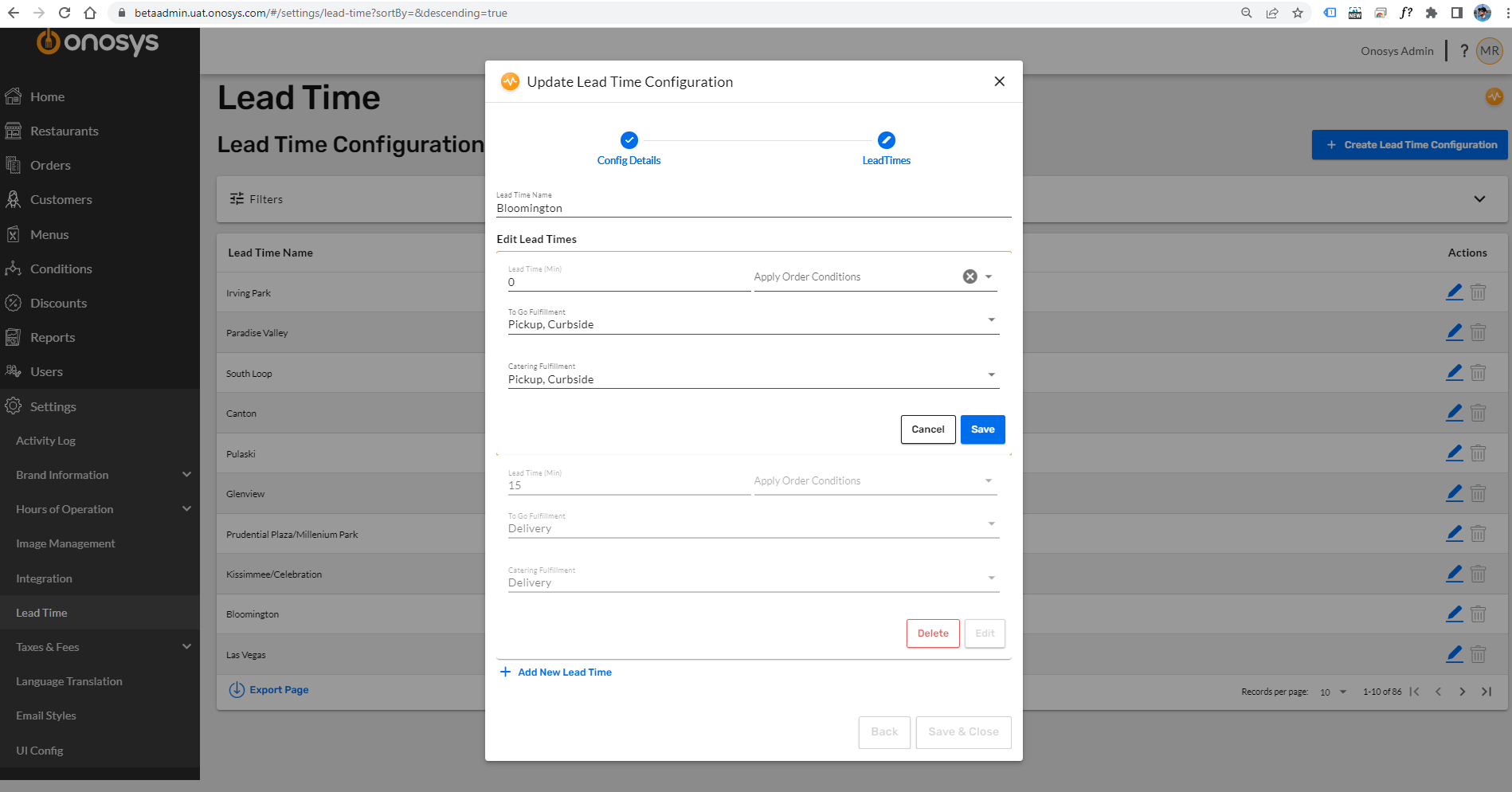This screenshot has height=792, width=1512.
Task: Open help with the question mark icon
Action: [1463, 50]
